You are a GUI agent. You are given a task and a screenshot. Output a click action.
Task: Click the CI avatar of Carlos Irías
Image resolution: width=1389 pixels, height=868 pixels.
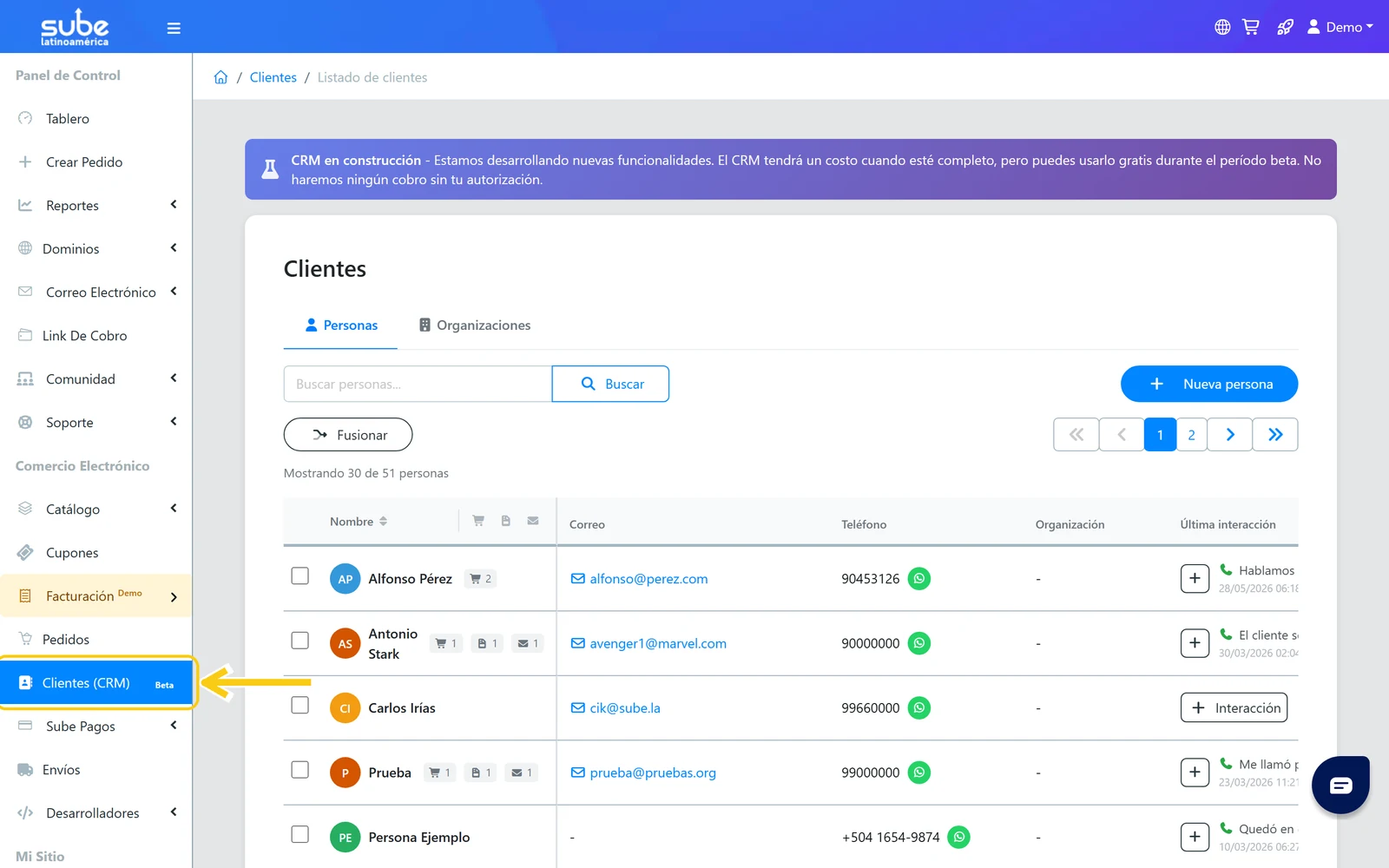click(x=345, y=708)
